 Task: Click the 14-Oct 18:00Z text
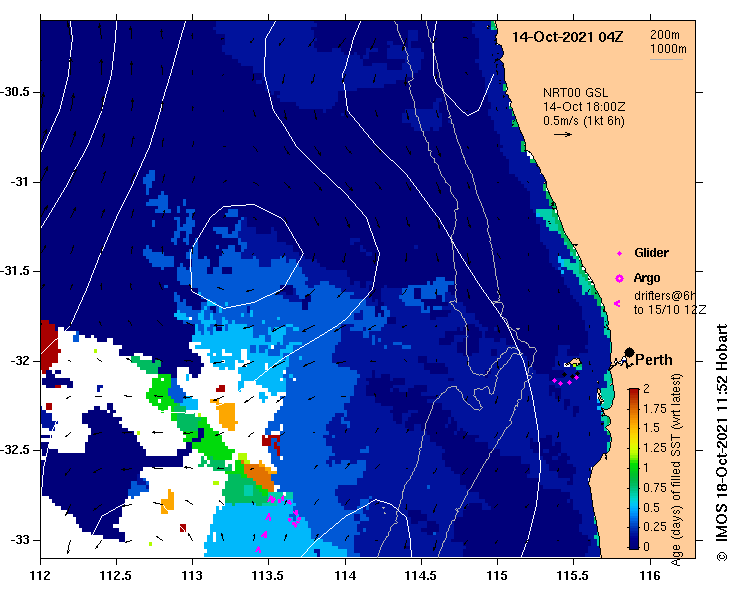[584, 107]
